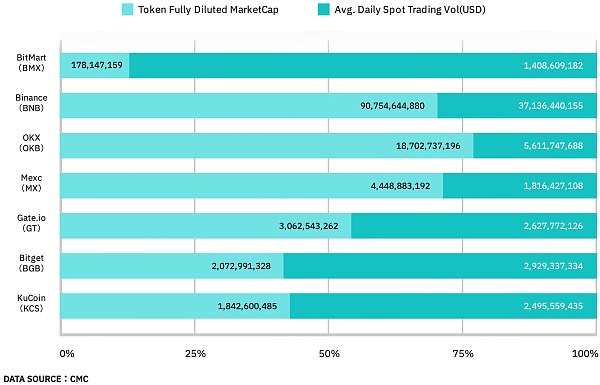The height and width of the screenshot is (385, 600).
Task: Click Gate.io trading volume bar 2,627,772,126
Action: [474, 226]
